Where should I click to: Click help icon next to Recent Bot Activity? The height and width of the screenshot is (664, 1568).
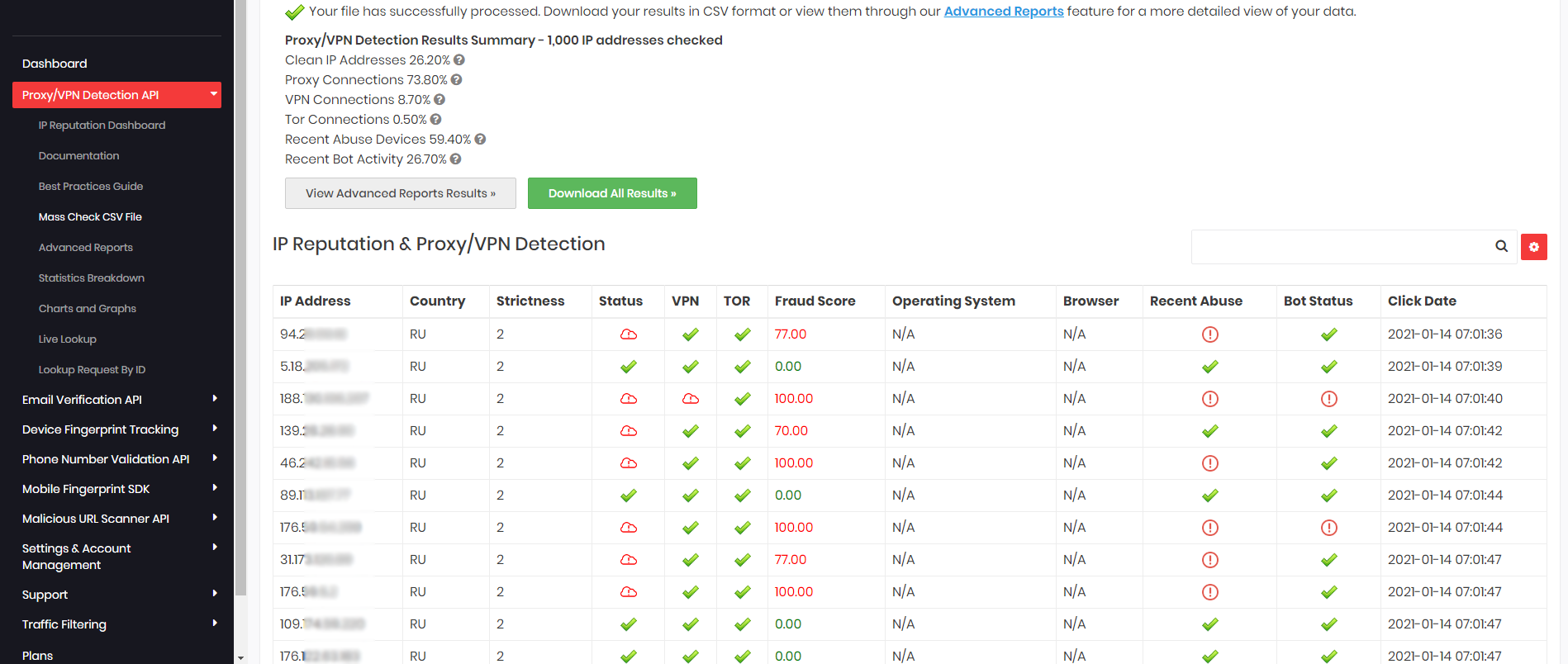(455, 159)
